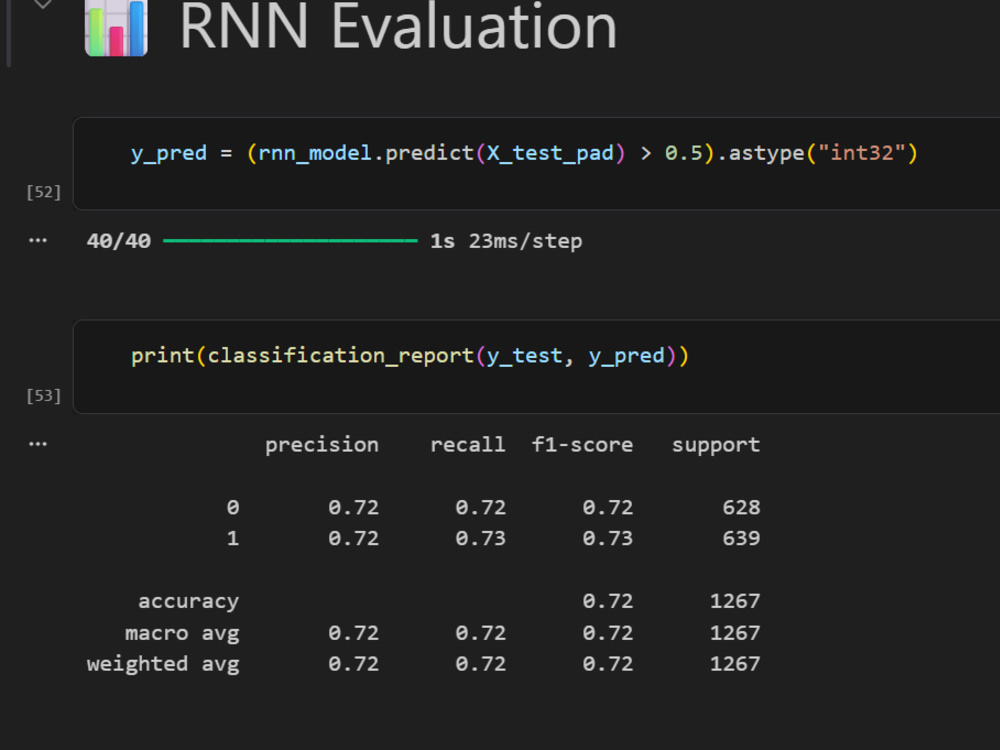
Task: Select the macro avg row label
Action: pyautogui.click(x=182, y=633)
